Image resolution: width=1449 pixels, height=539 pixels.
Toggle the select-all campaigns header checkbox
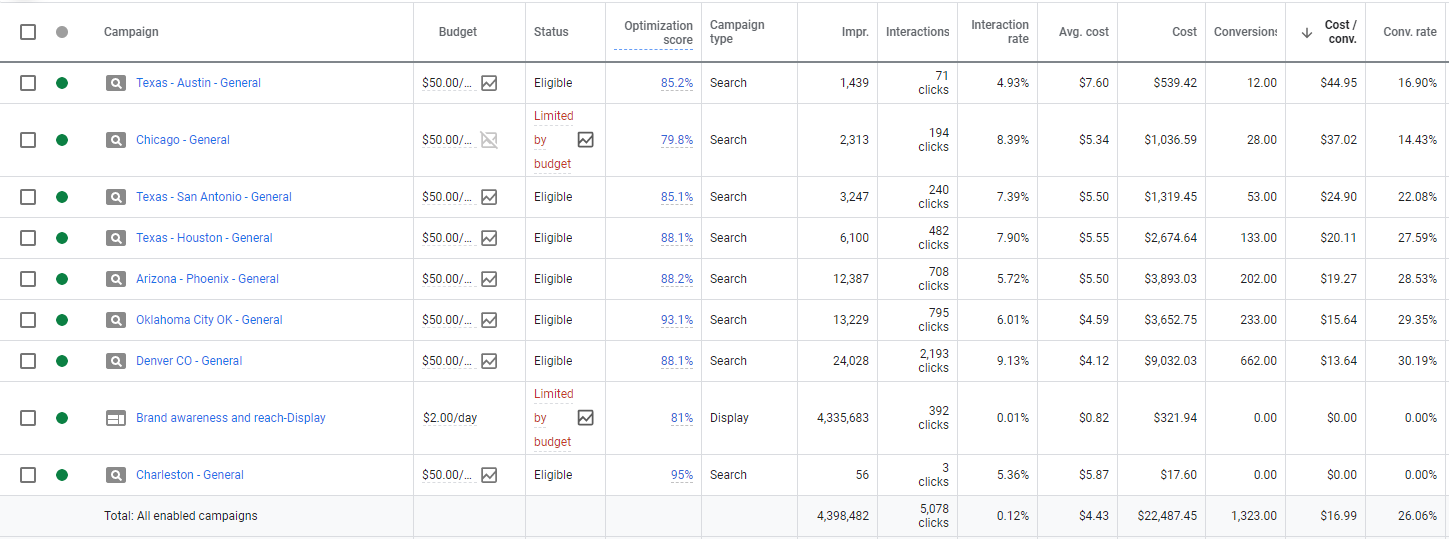tap(28, 32)
